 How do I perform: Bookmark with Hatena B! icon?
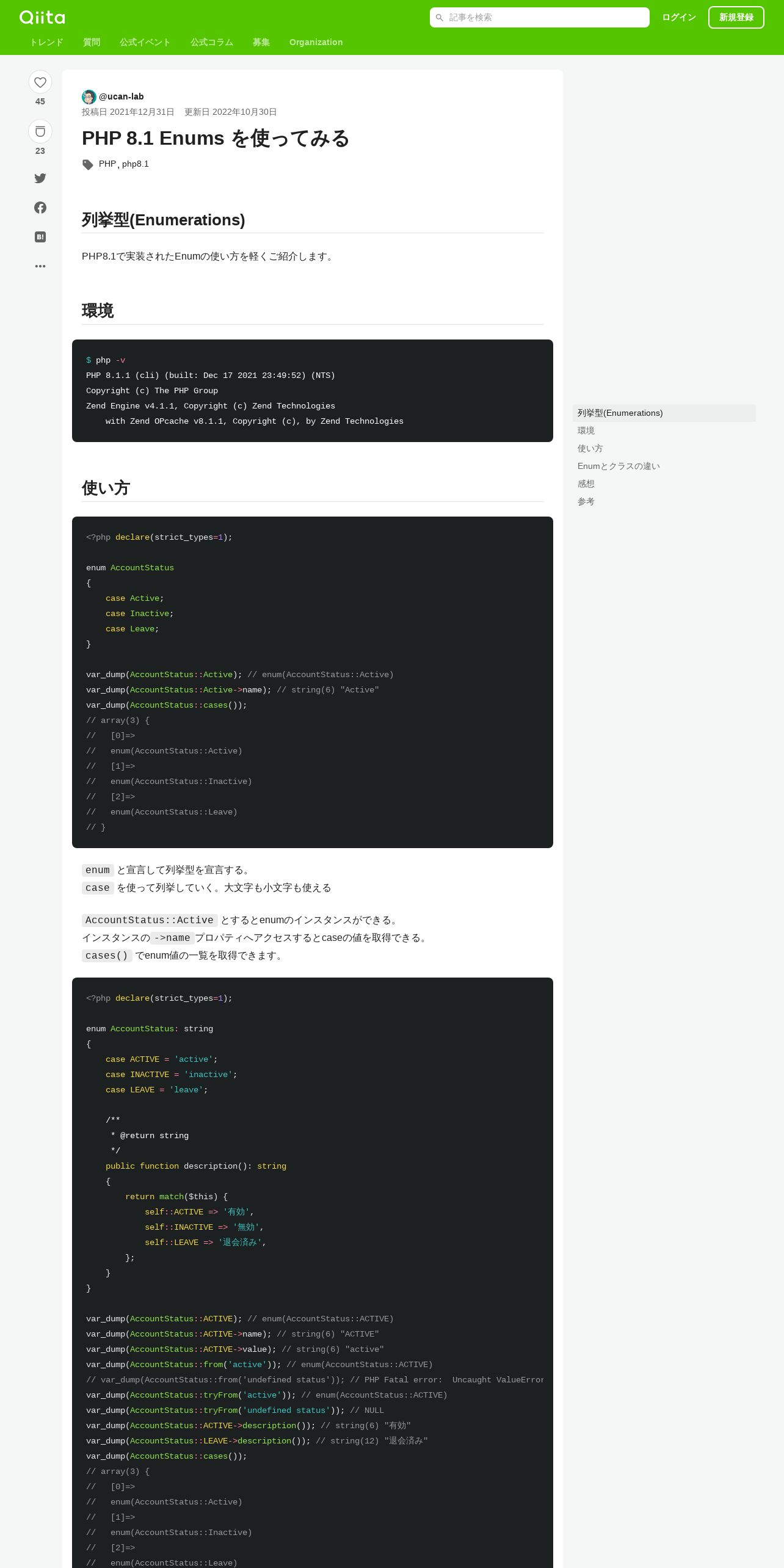[x=40, y=237]
